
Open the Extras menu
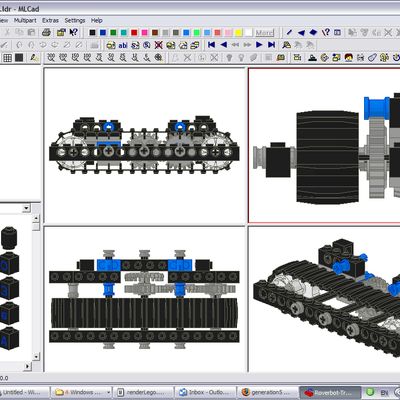click(x=50, y=20)
